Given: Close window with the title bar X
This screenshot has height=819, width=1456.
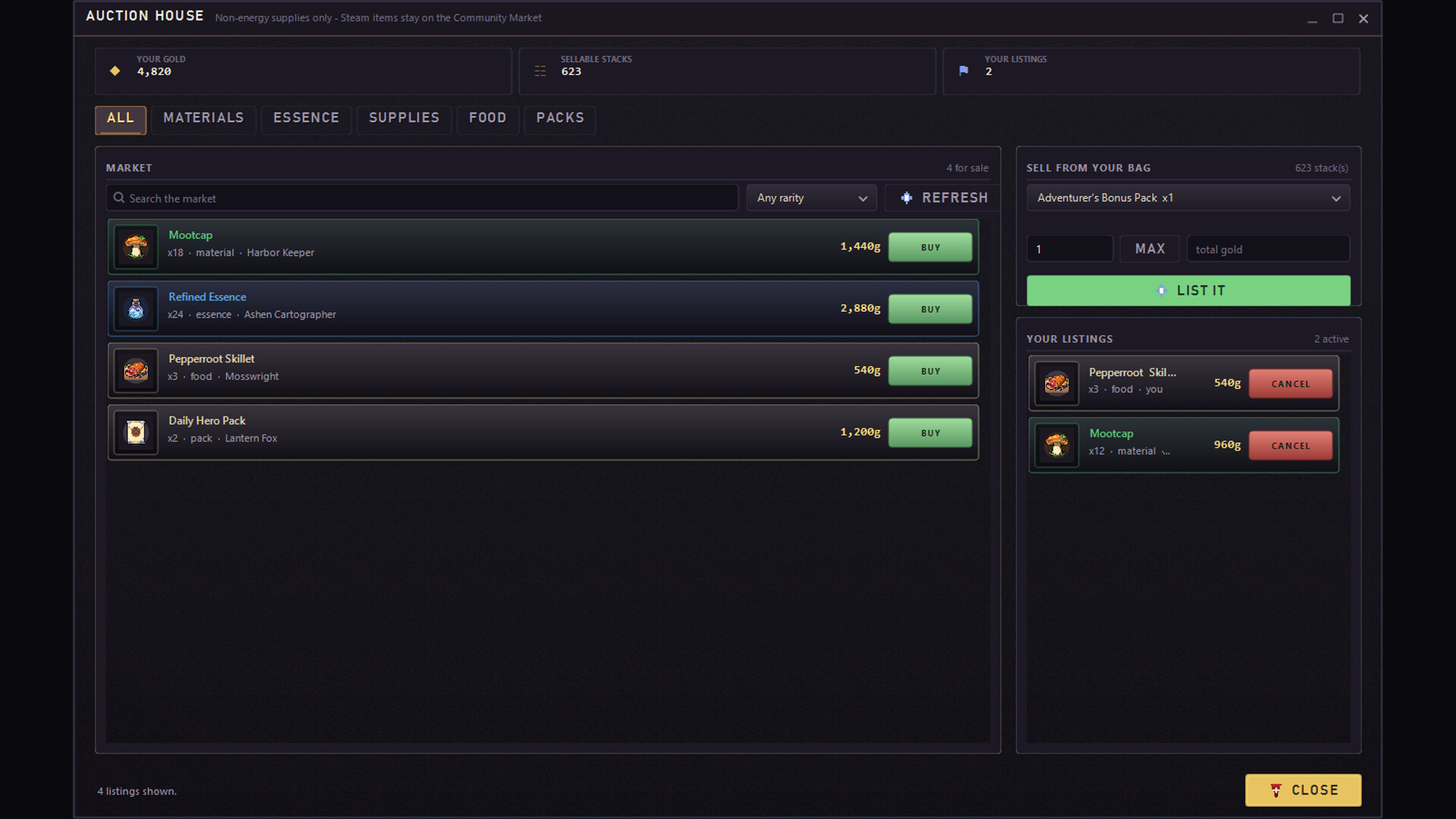Looking at the screenshot, I should point(1363,18).
